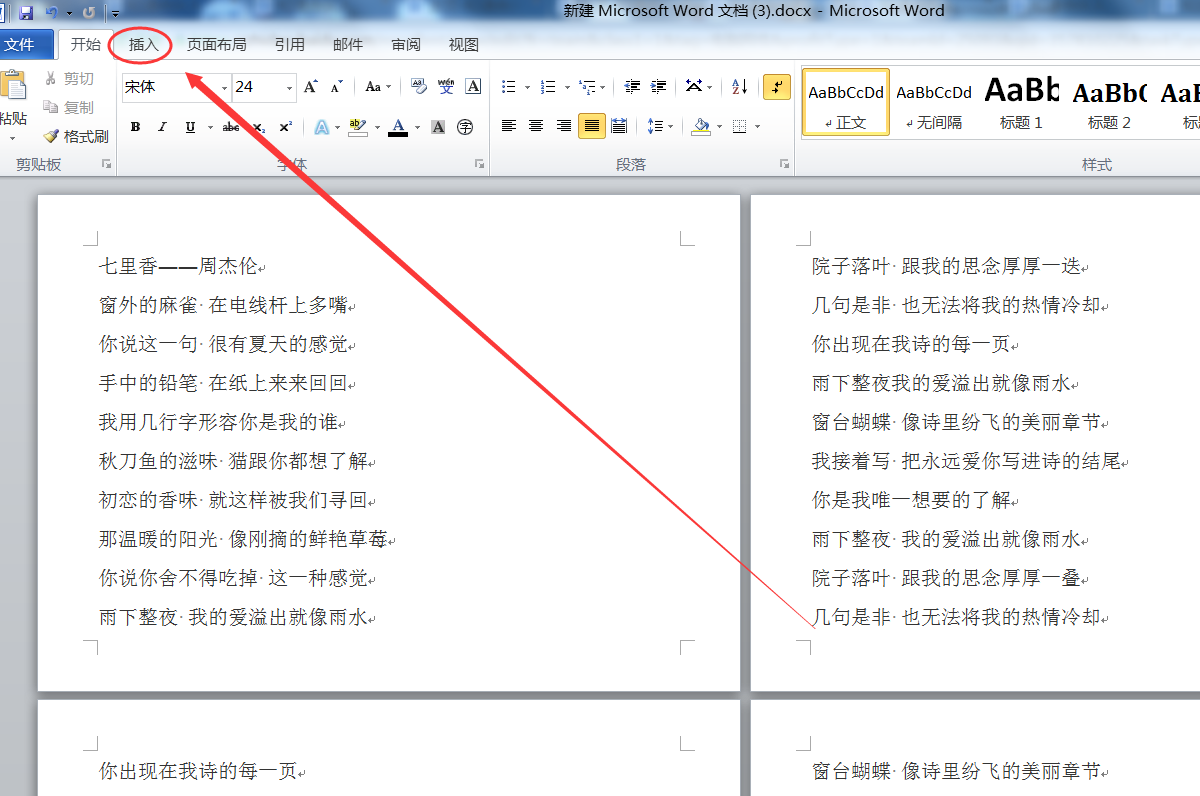The width and height of the screenshot is (1200, 796).
Task: Open the font size 24 dropdown
Action: point(289,87)
